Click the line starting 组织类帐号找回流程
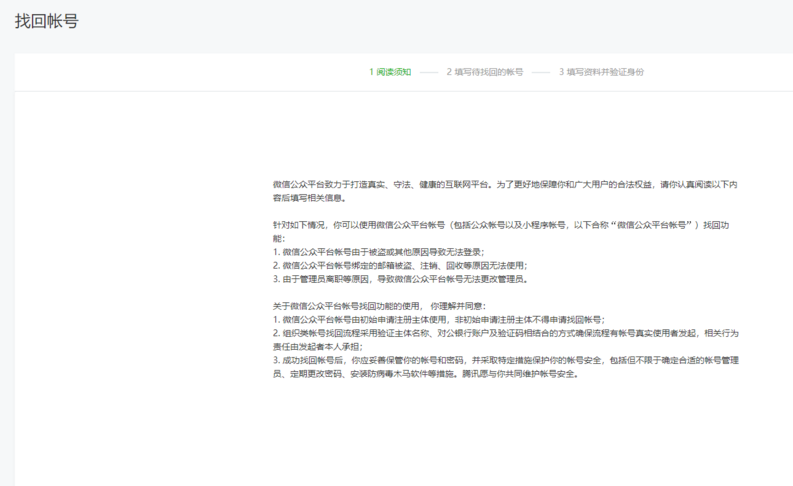The image size is (793, 486). 506,340
